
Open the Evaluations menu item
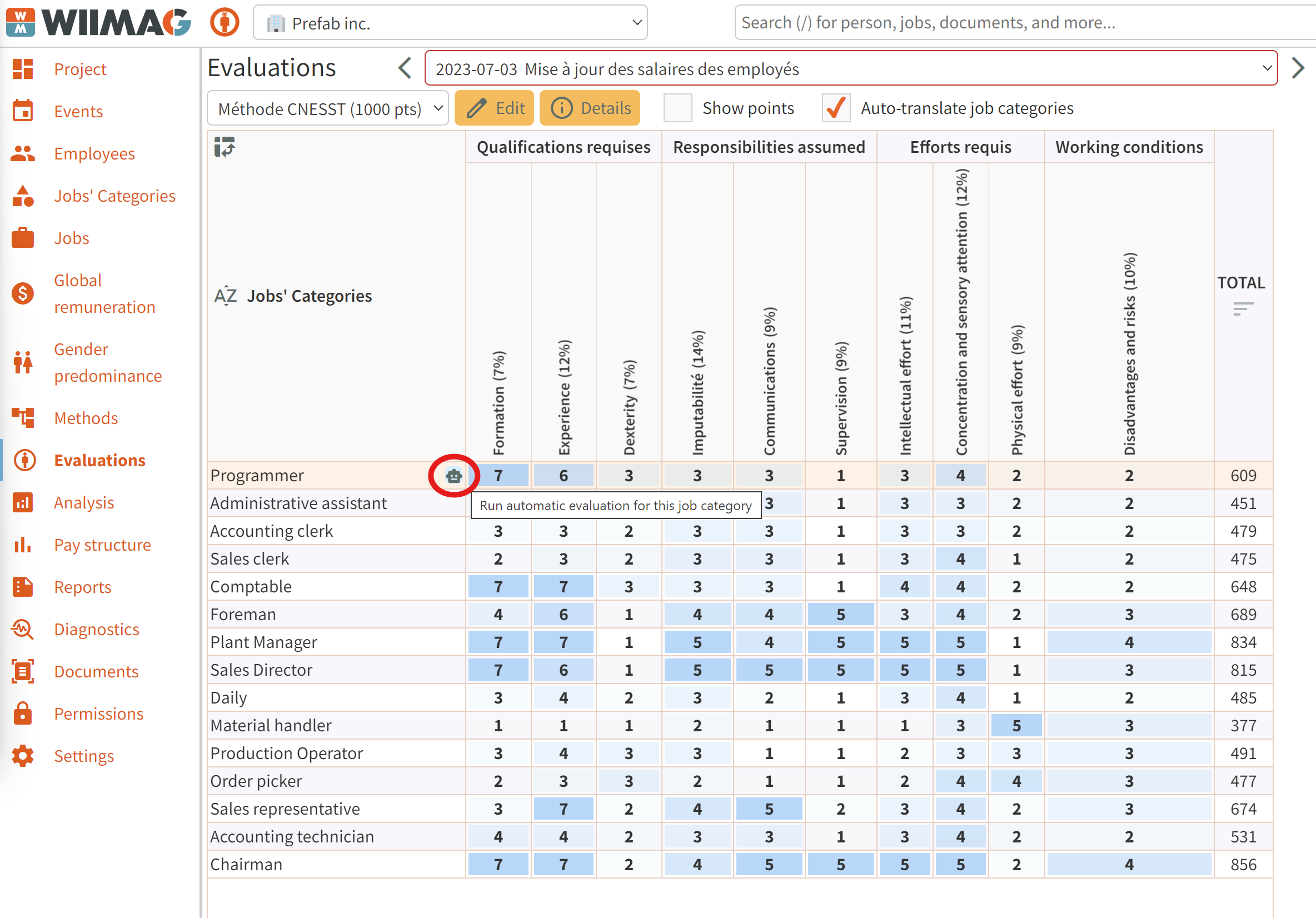point(99,460)
